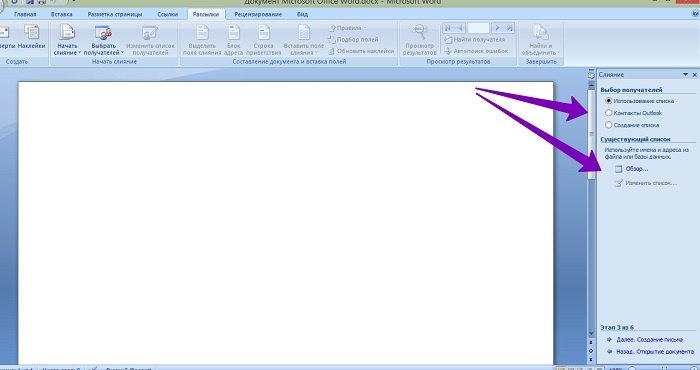Click the Начать слияние icon
This screenshot has height=370, width=700.
pos(67,33)
